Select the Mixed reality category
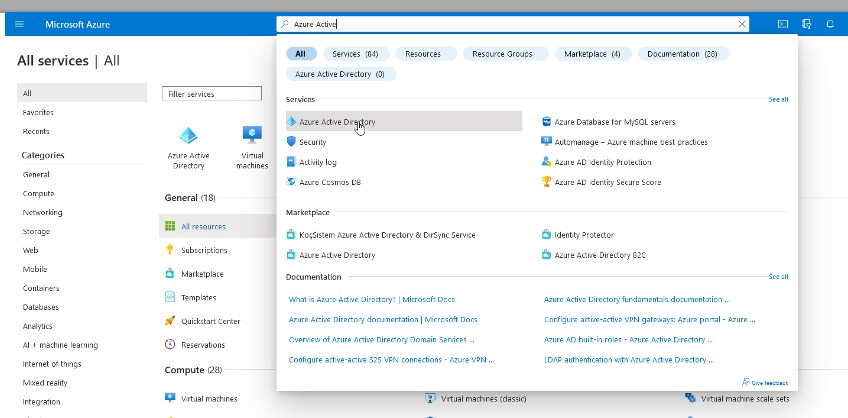Screen dimensions: 848x418 (x=45, y=383)
